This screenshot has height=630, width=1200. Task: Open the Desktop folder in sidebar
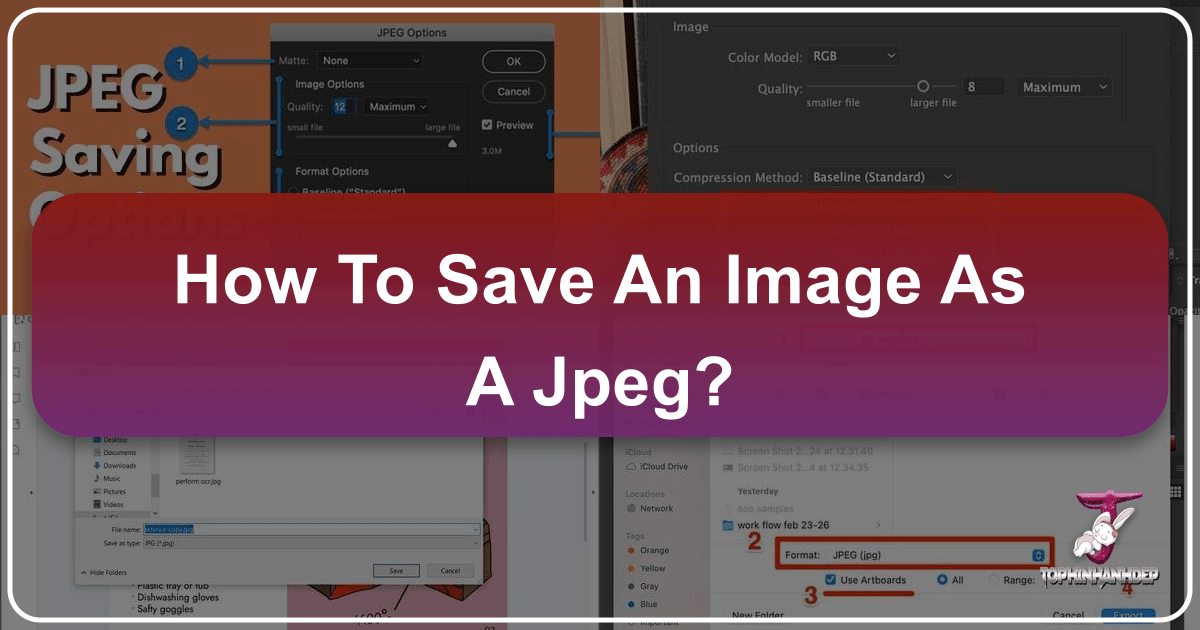pos(116,438)
